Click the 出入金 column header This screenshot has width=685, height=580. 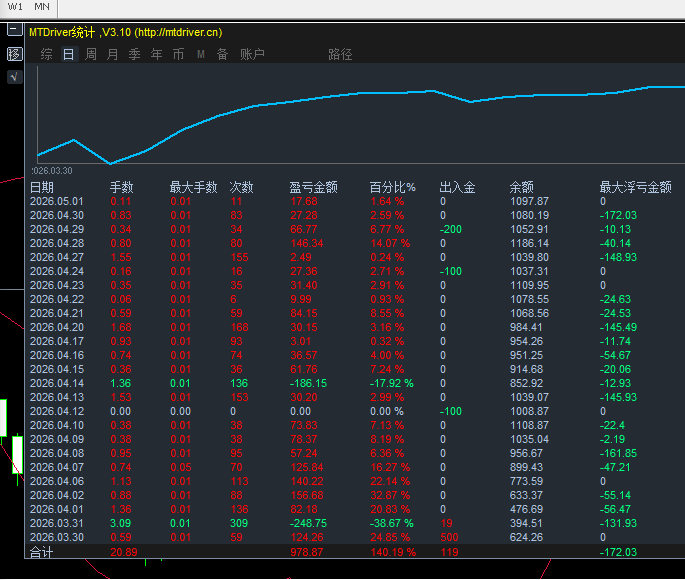click(x=457, y=187)
